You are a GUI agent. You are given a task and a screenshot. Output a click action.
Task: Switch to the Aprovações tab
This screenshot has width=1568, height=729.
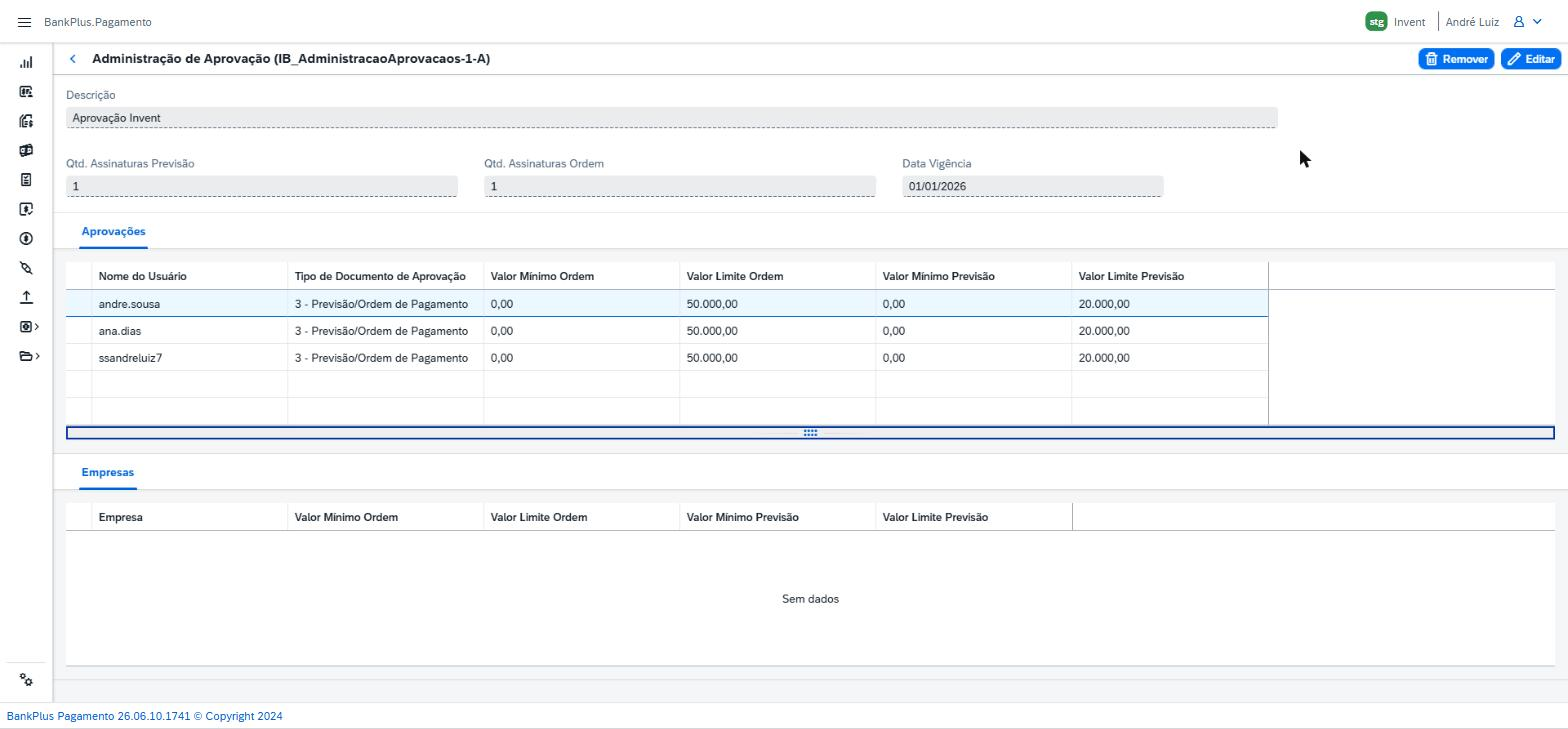[x=114, y=232]
